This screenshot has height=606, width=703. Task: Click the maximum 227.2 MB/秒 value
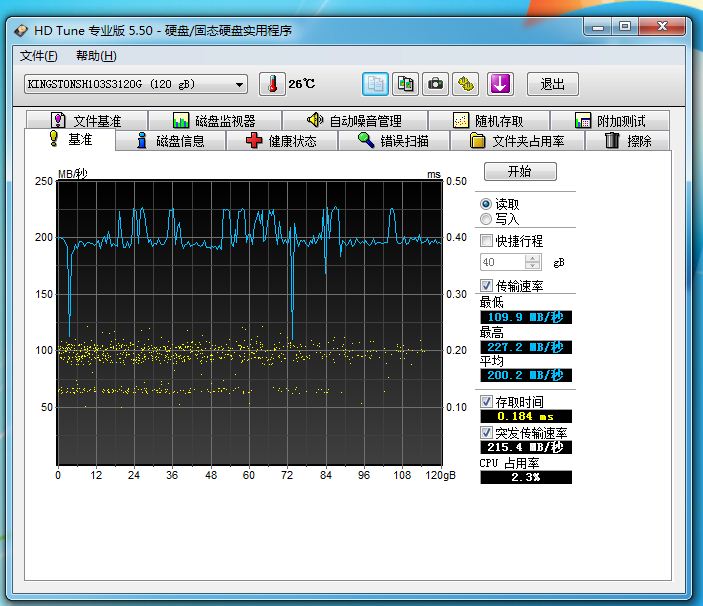526,347
